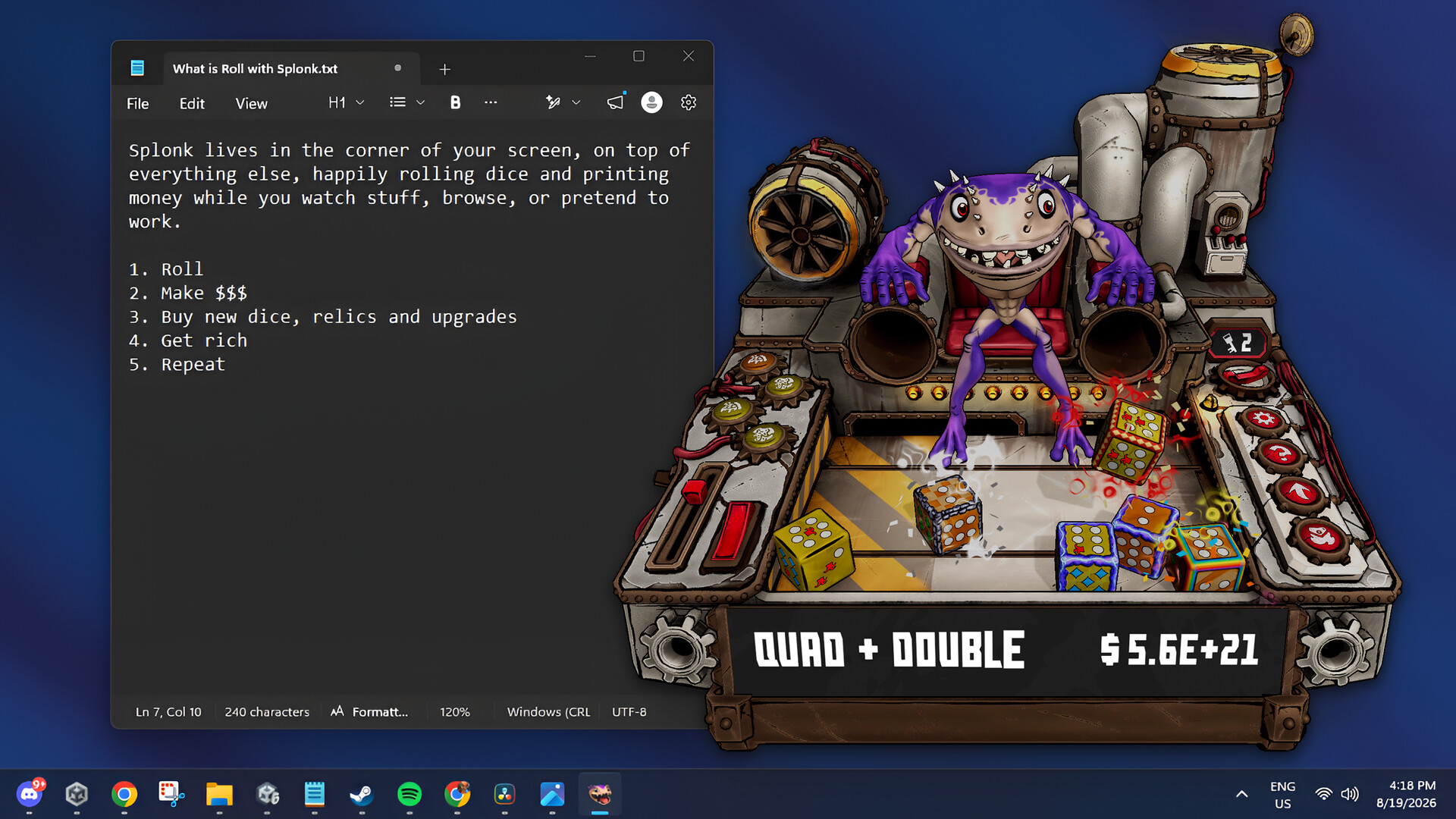1456x819 pixels.
Task: Open DaVinci Resolve from the taskbar
Action: [504, 794]
